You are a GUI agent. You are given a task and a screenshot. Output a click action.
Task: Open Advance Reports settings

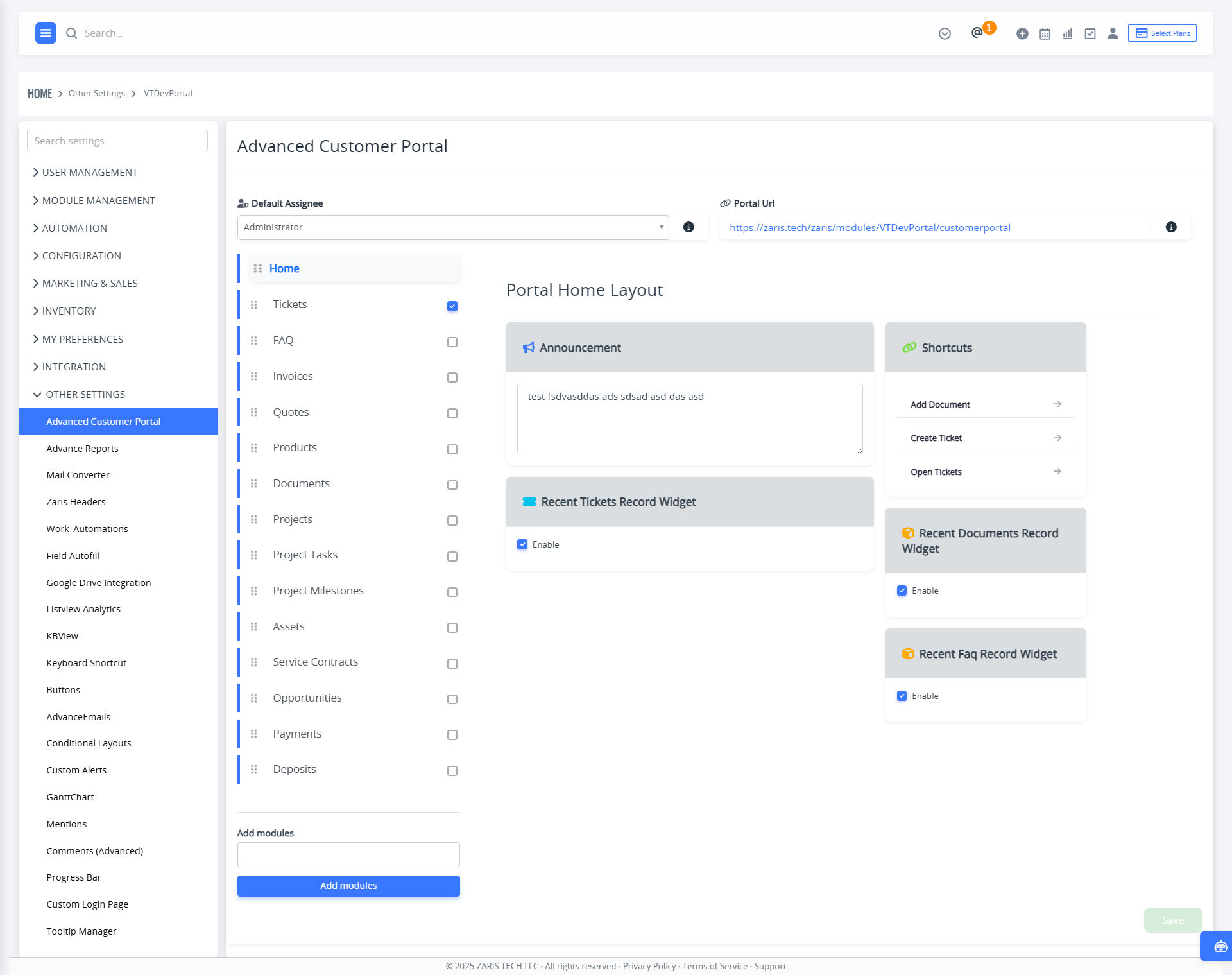click(82, 449)
